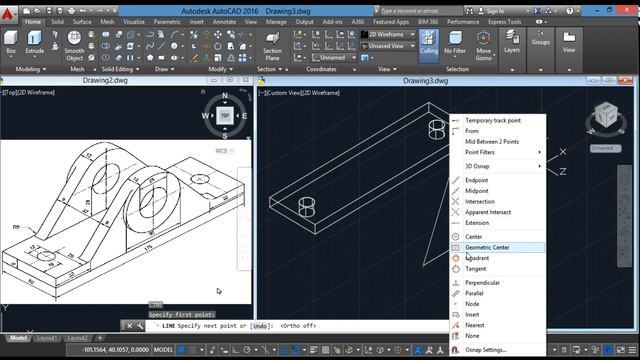
Task: Switch to the Annotate ribbon tab
Action: (x=224, y=22)
